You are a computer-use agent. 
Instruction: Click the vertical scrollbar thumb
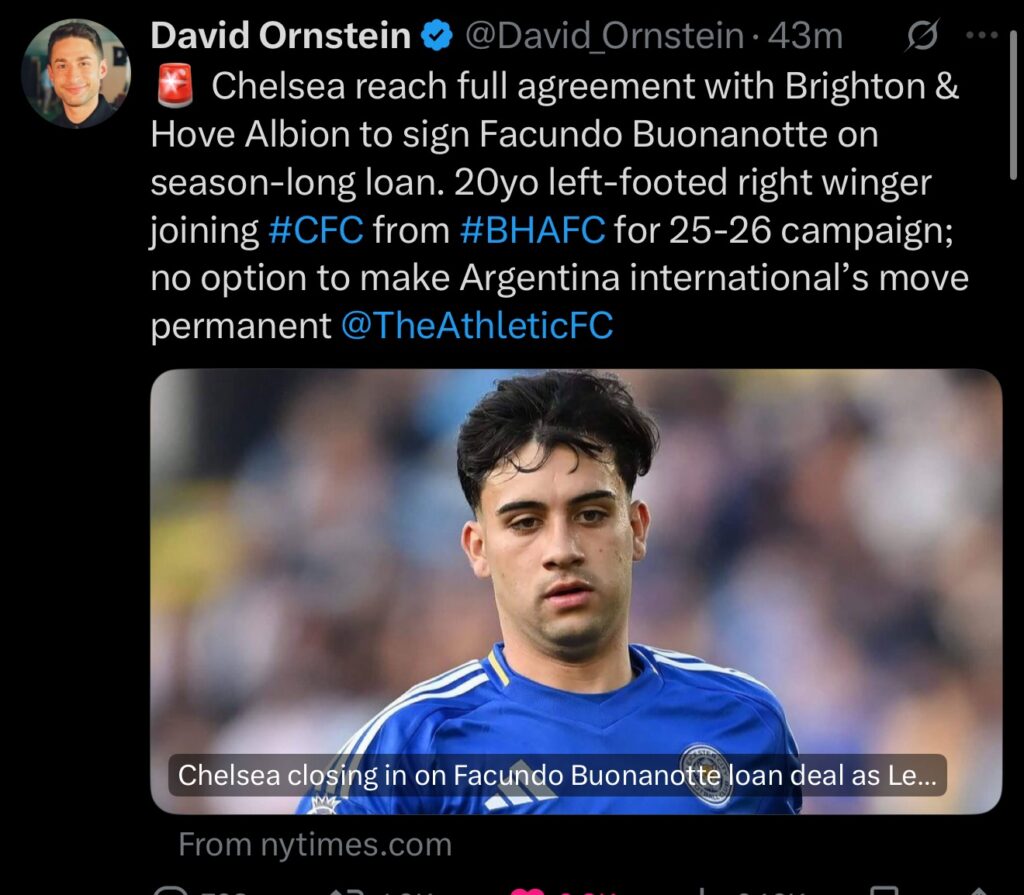click(1014, 105)
